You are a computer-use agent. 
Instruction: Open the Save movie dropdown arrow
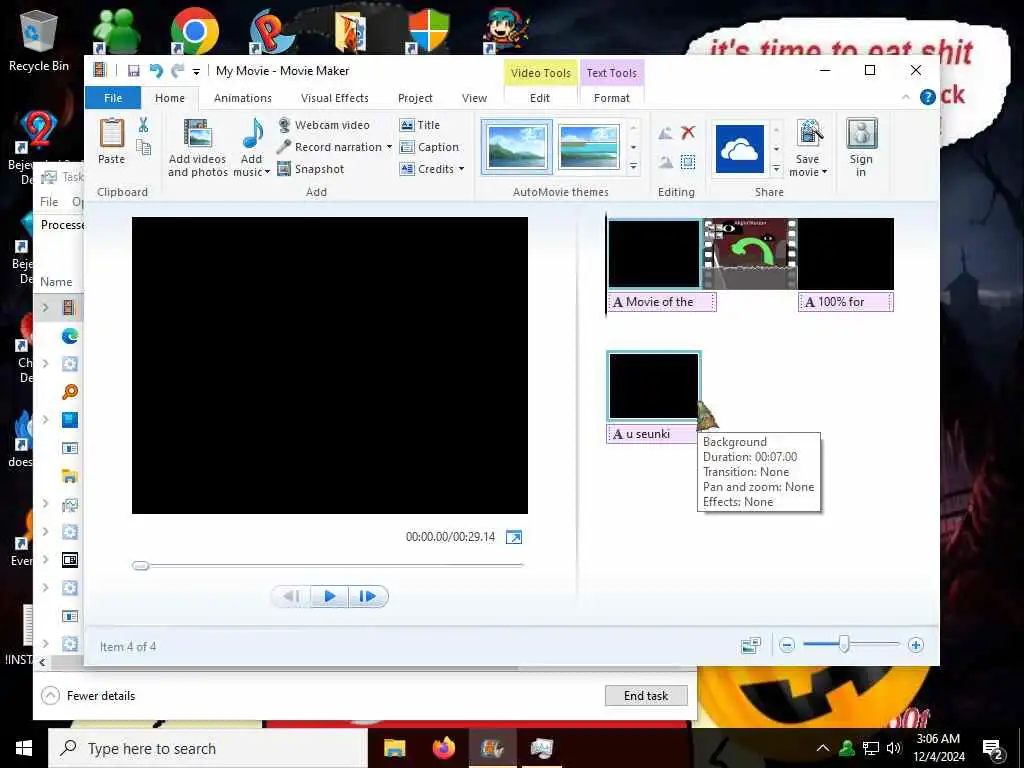tap(824, 172)
